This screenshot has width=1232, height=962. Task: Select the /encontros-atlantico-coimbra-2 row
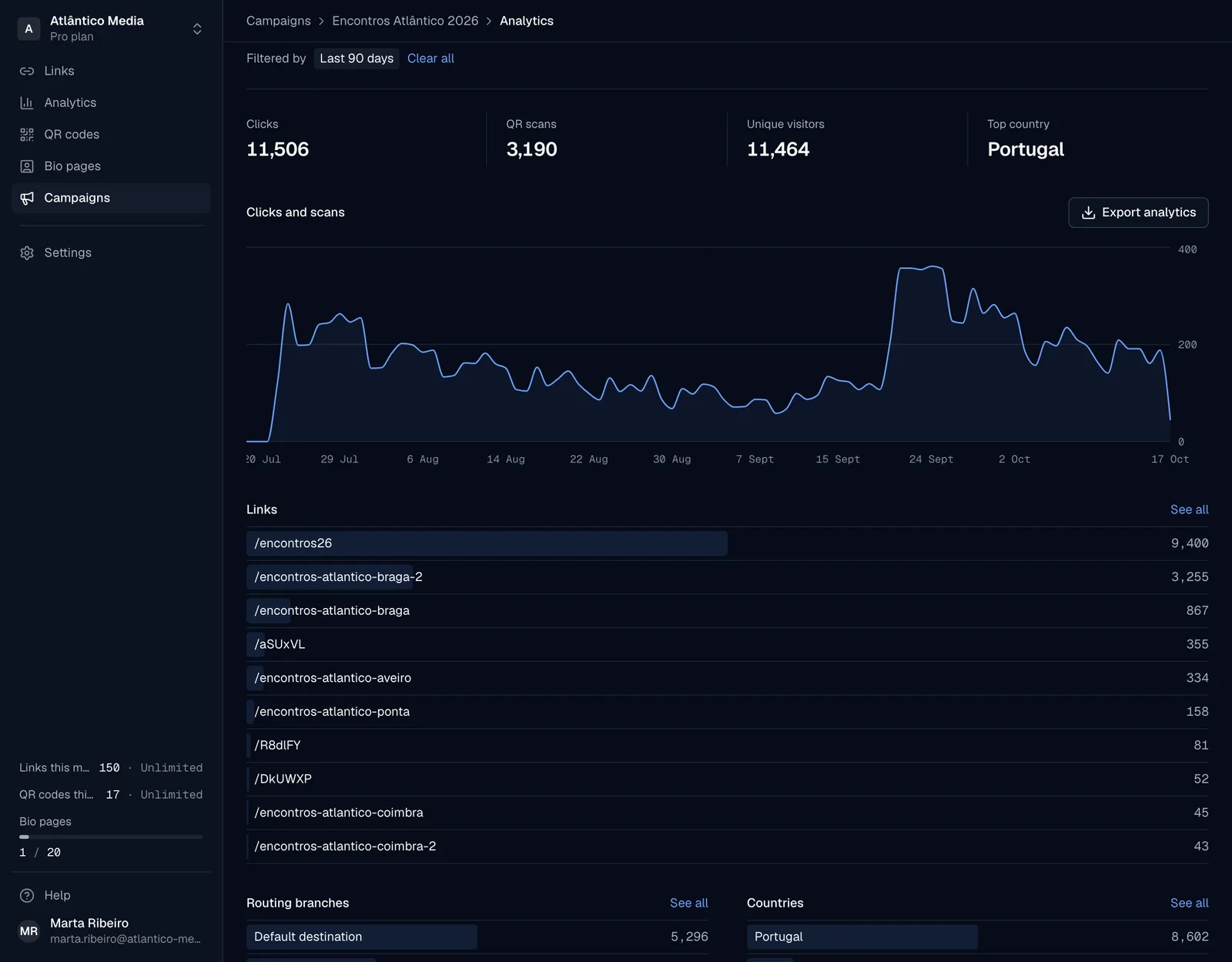[x=728, y=847]
